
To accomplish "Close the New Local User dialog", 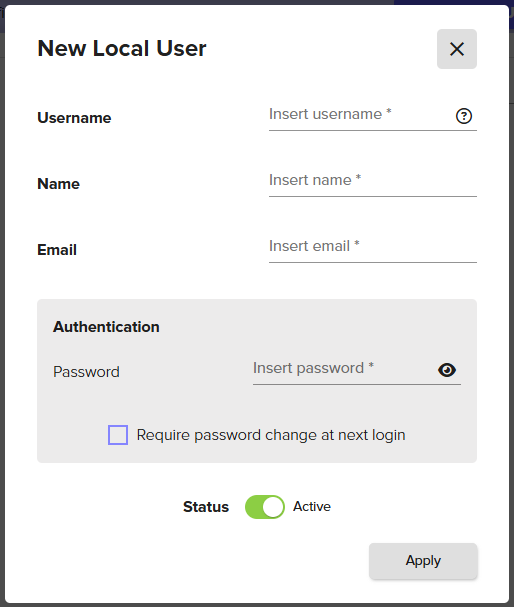I will pyautogui.click(x=457, y=49).
